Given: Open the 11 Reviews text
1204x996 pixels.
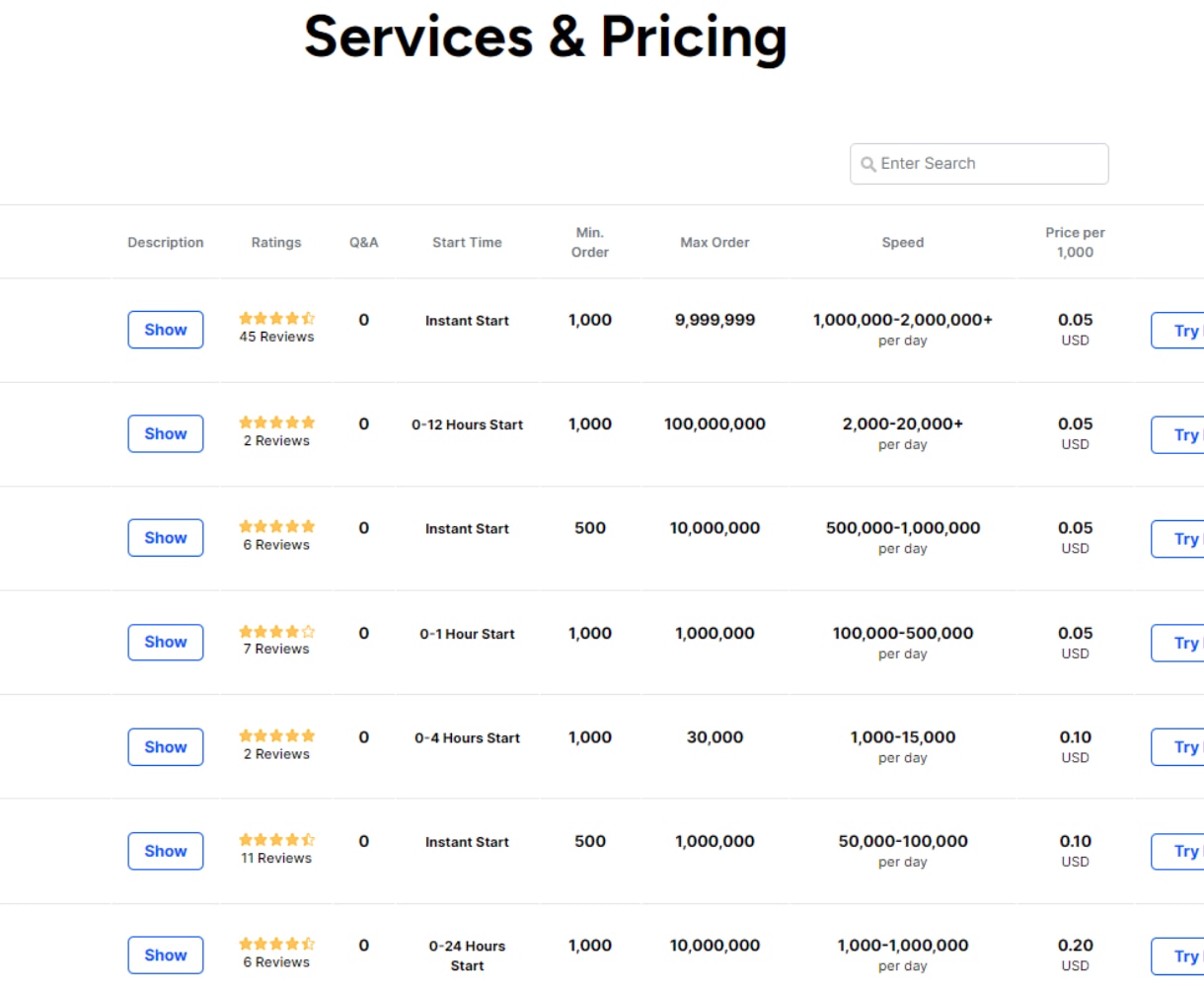Looking at the screenshot, I should (276, 858).
